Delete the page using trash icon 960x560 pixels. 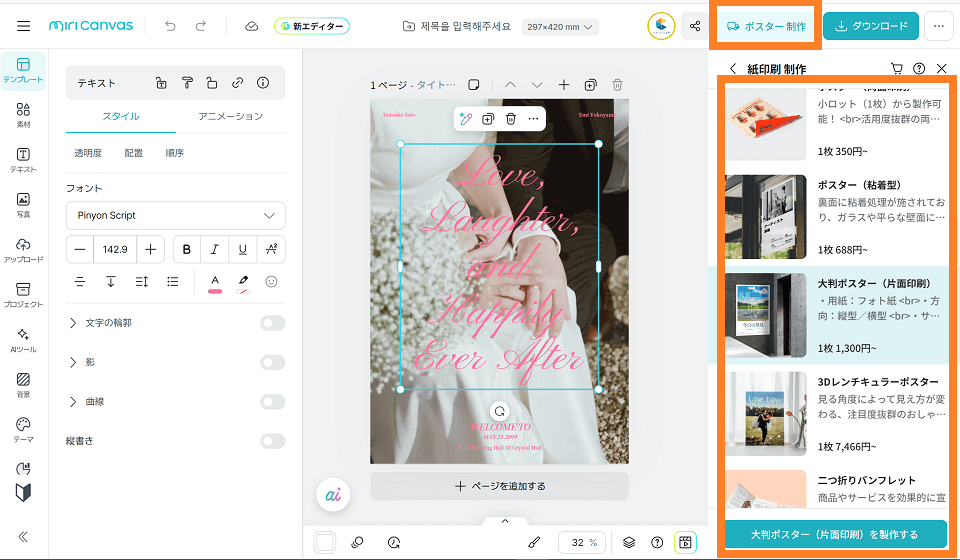[617, 85]
